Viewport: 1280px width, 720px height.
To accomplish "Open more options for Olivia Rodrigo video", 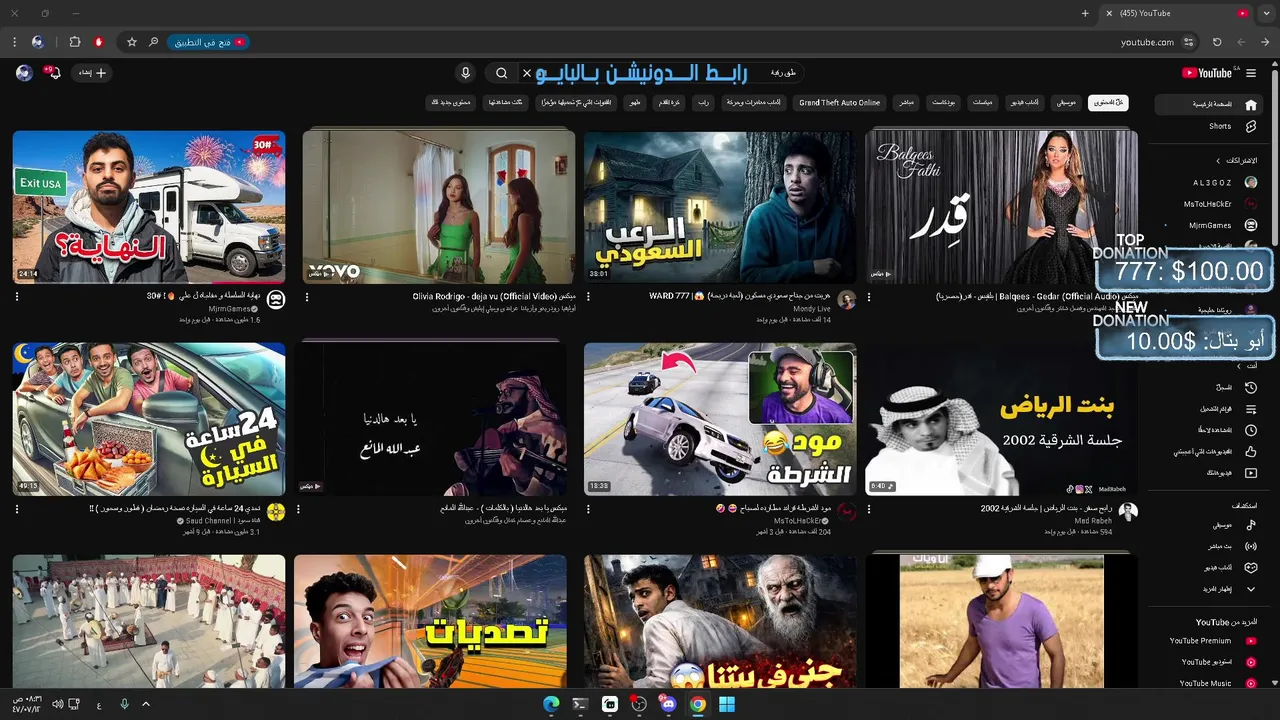I will pyautogui.click(x=306, y=297).
